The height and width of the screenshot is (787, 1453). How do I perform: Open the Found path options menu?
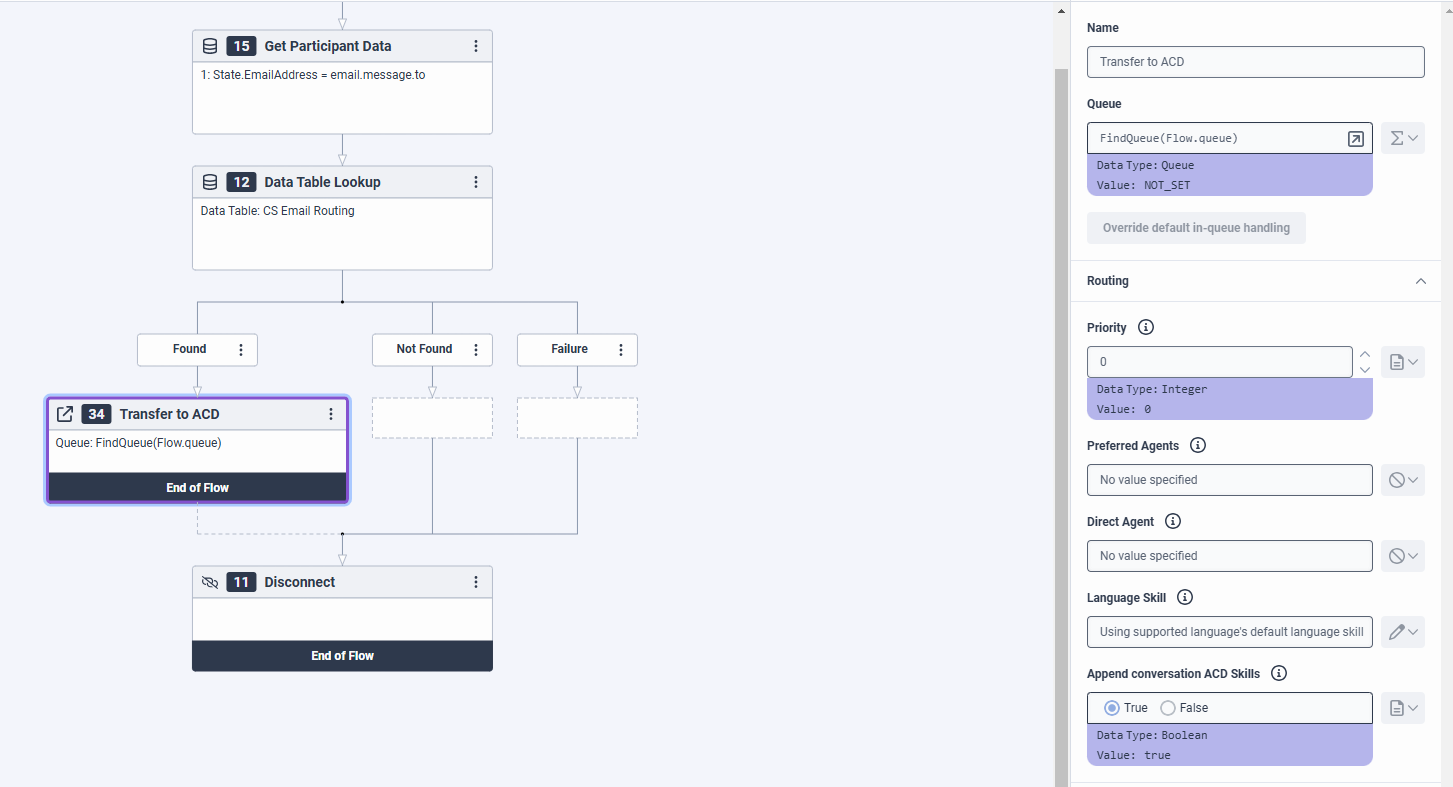241,349
